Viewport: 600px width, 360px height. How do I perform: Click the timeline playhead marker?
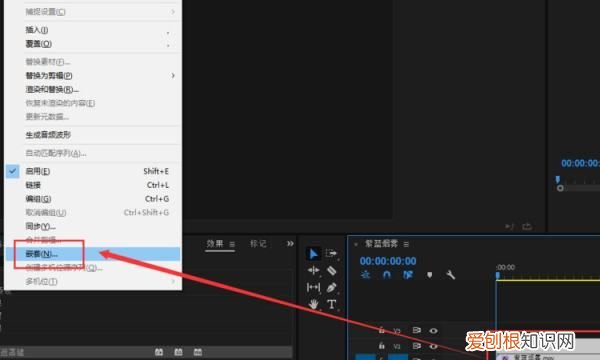tap(498, 275)
